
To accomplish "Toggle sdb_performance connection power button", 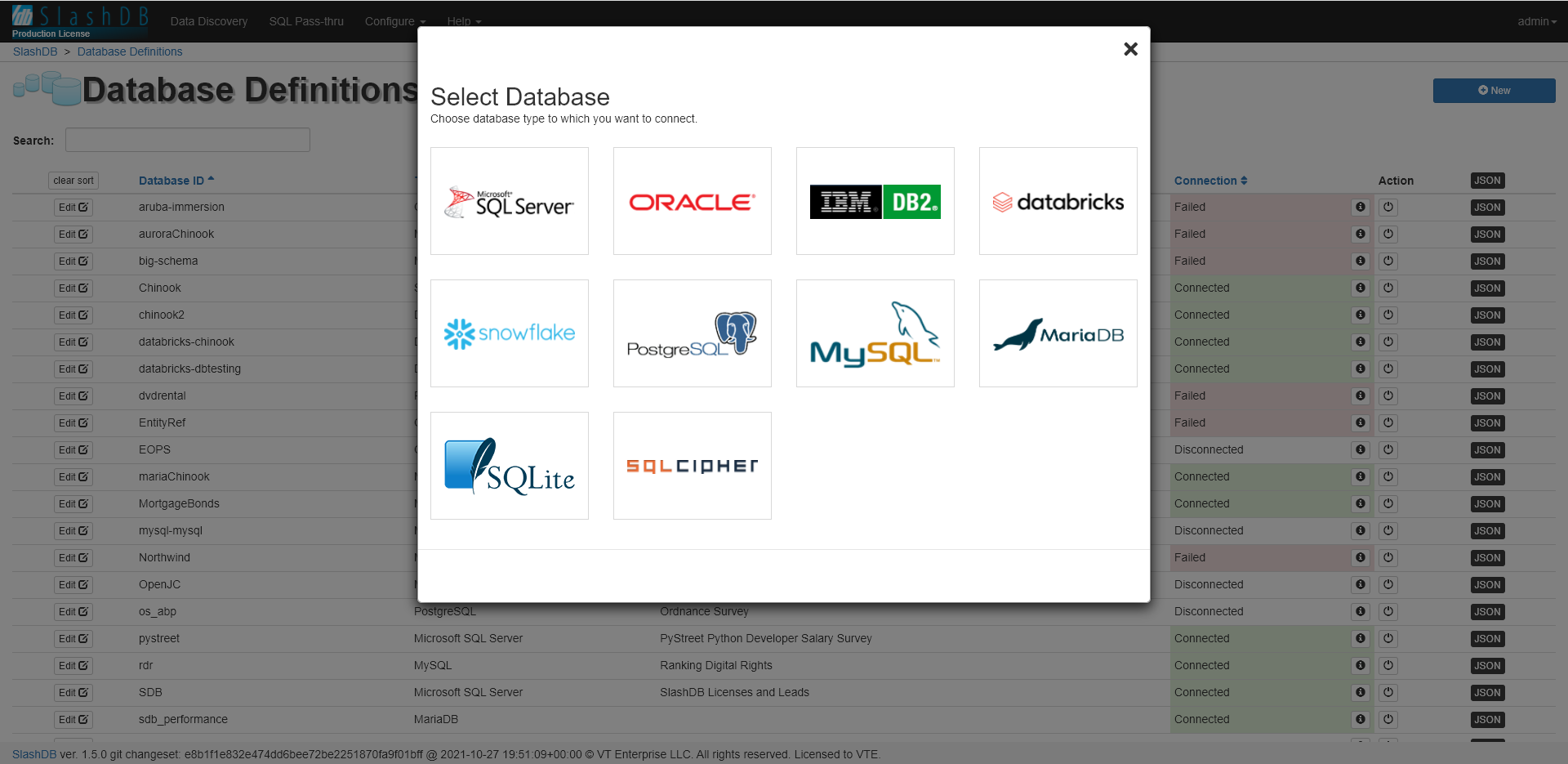I will (x=1388, y=720).
